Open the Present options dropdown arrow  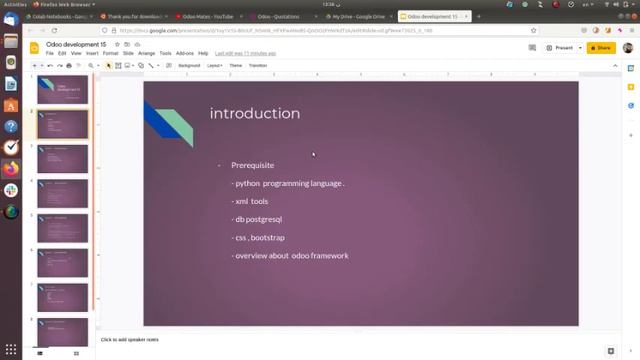click(580, 48)
